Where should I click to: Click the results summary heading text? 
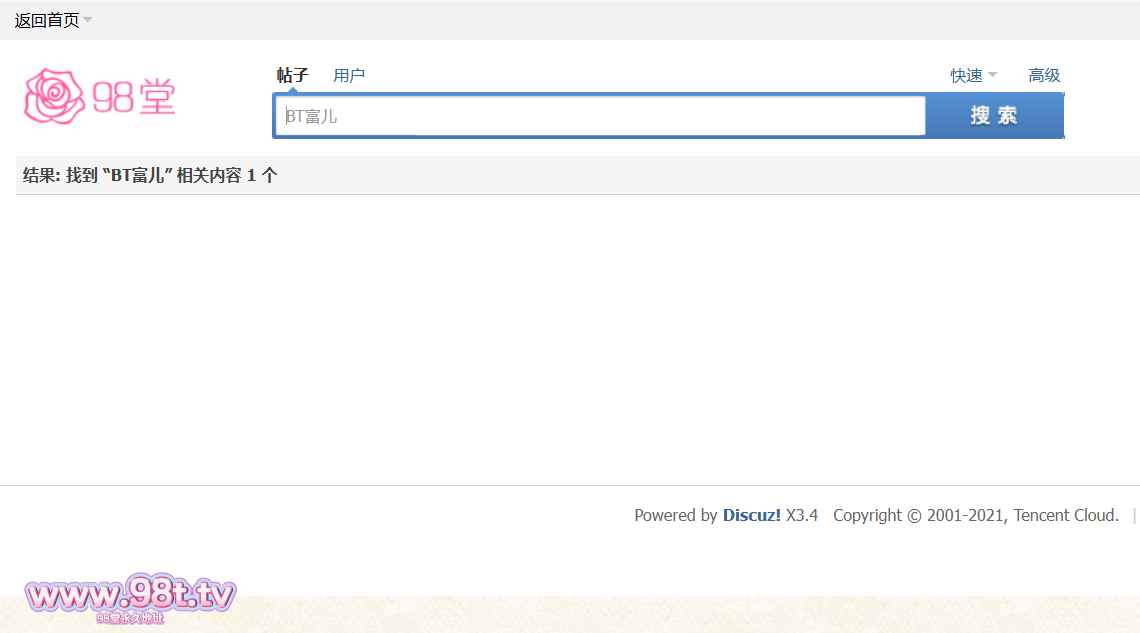click(x=150, y=175)
